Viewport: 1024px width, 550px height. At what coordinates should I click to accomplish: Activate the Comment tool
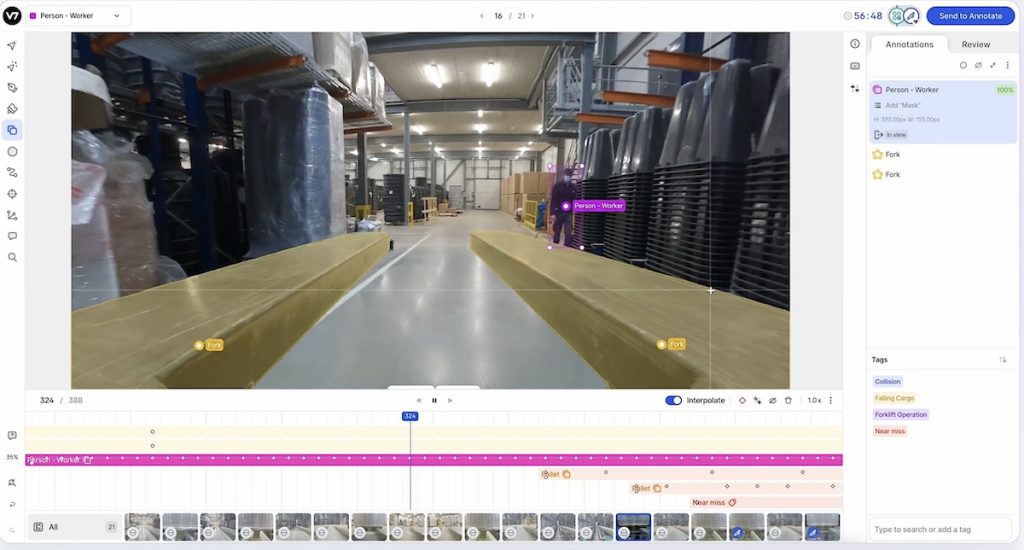pyautogui.click(x=12, y=236)
